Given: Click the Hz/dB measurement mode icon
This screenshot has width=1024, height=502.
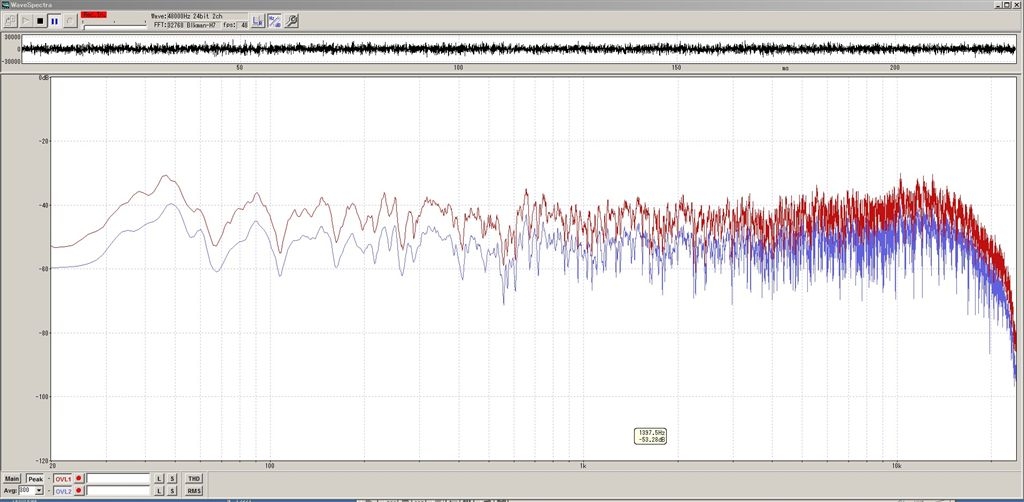Looking at the screenshot, I should point(274,21).
